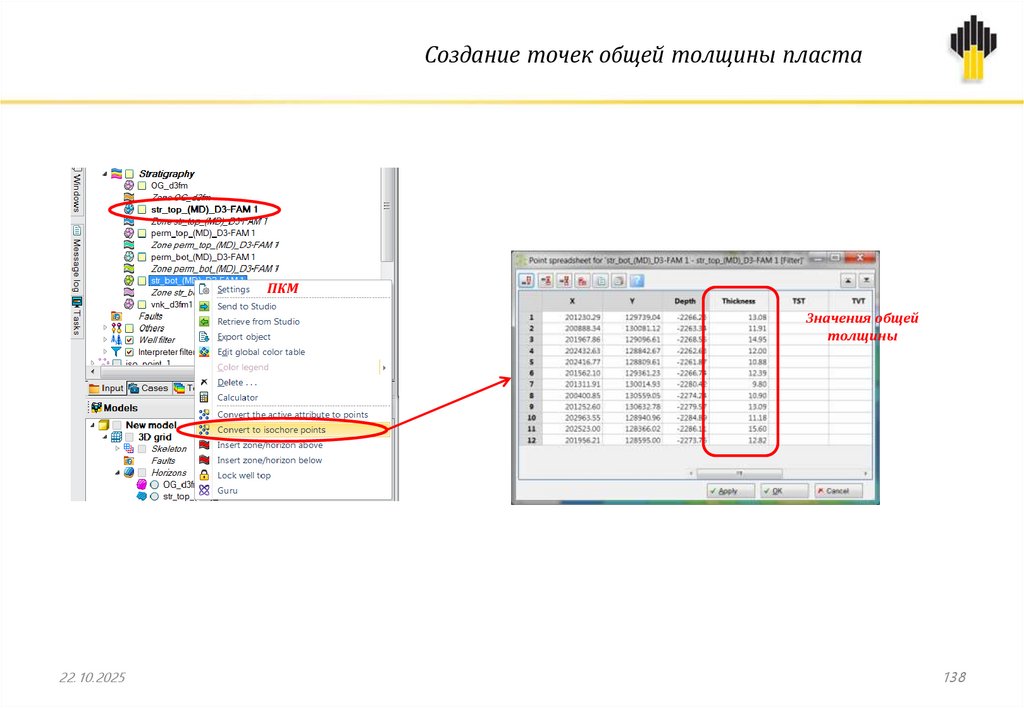The height and width of the screenshot is (708, 1024).
Task: Click the OK button in the Point spreadsheet
Action: pos(784,491)
